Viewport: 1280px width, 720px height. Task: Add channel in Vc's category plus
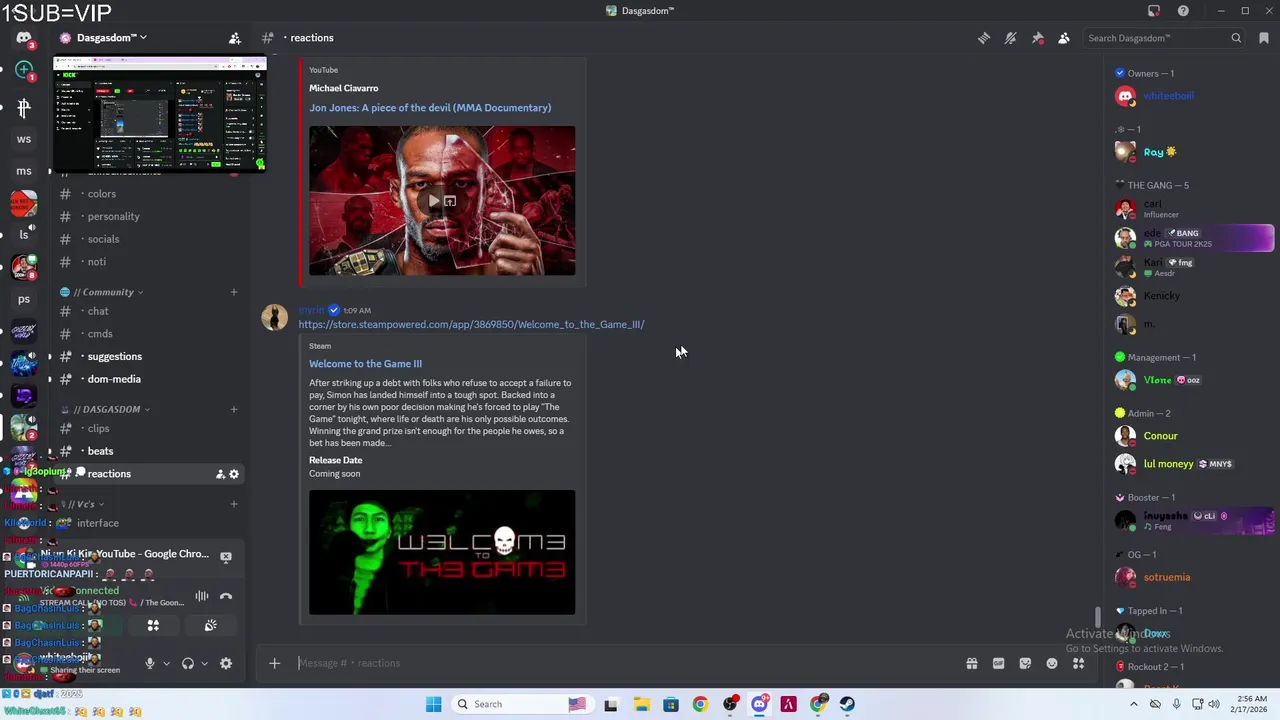point(233,504)
